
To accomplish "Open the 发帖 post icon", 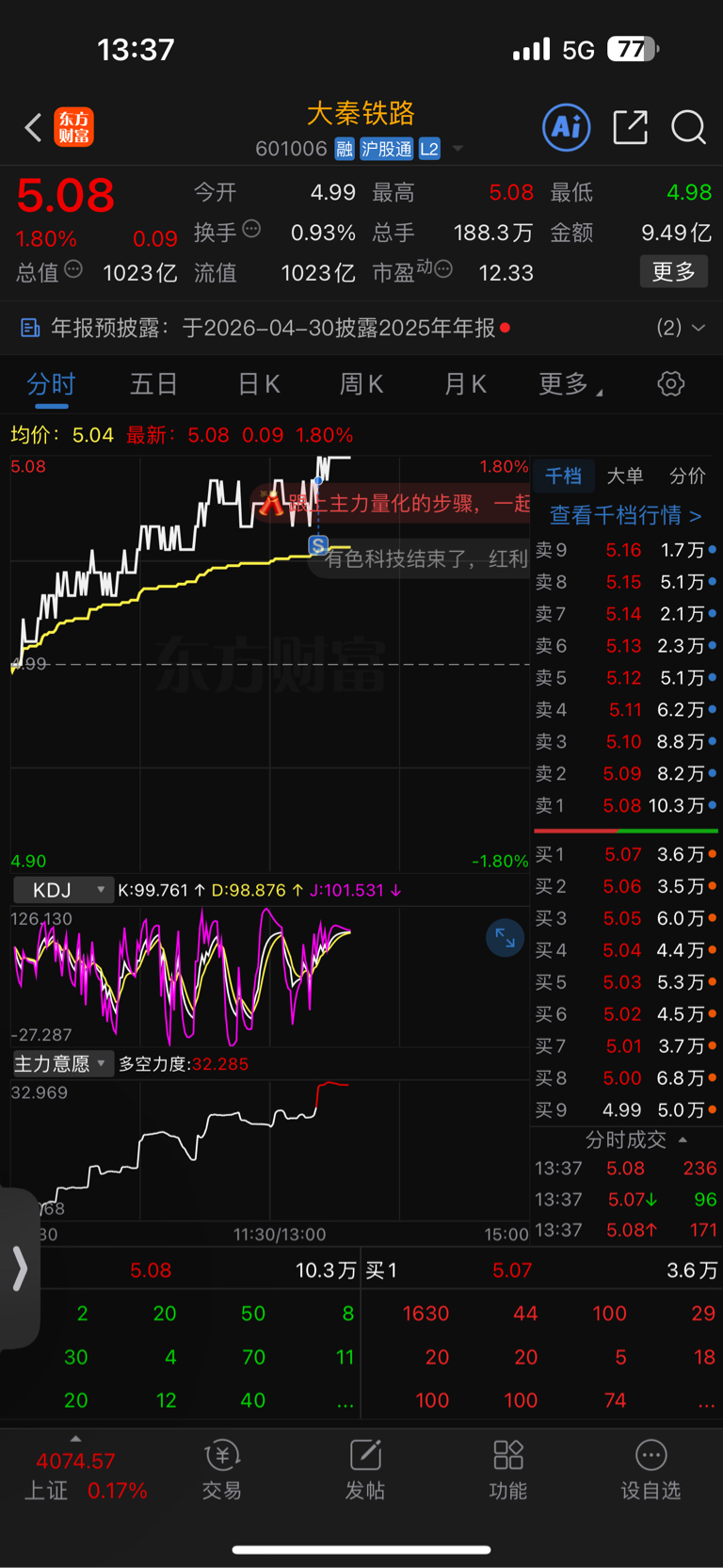I will coord(365,1470).
